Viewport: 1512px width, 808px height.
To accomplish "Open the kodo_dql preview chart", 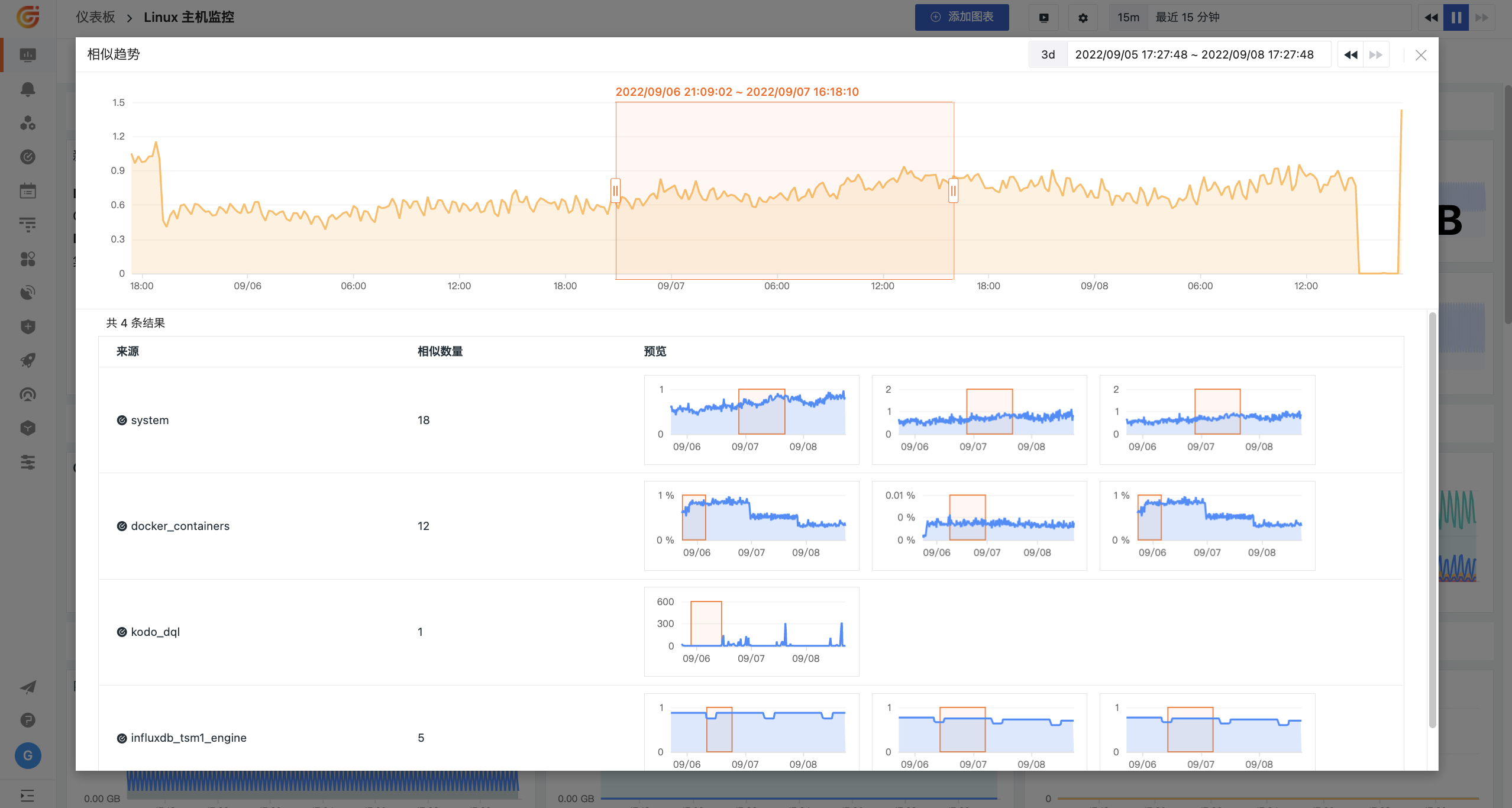I will [x=751, y=632].
